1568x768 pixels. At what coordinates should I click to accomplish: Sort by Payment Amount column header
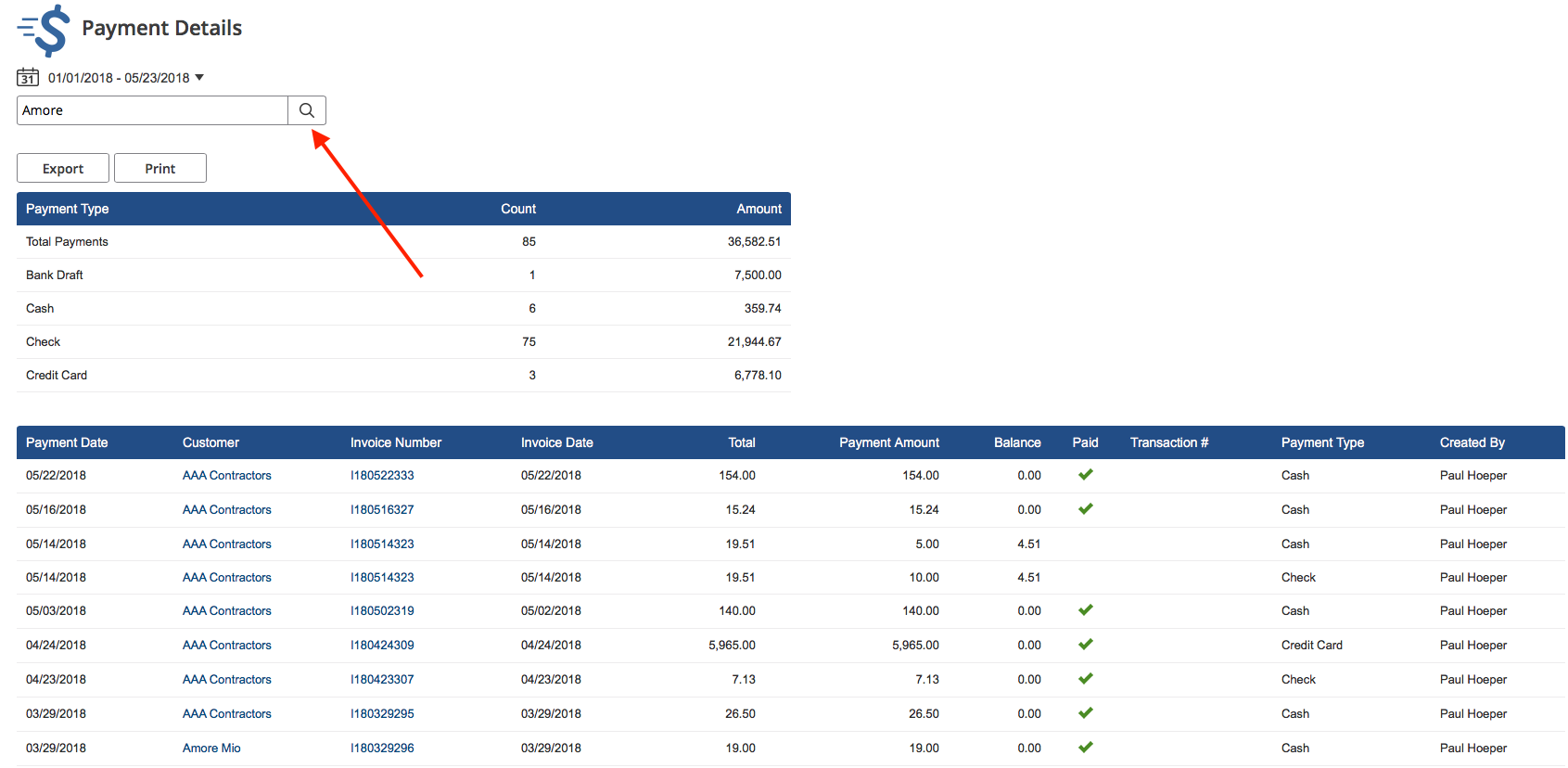[888, 442]
